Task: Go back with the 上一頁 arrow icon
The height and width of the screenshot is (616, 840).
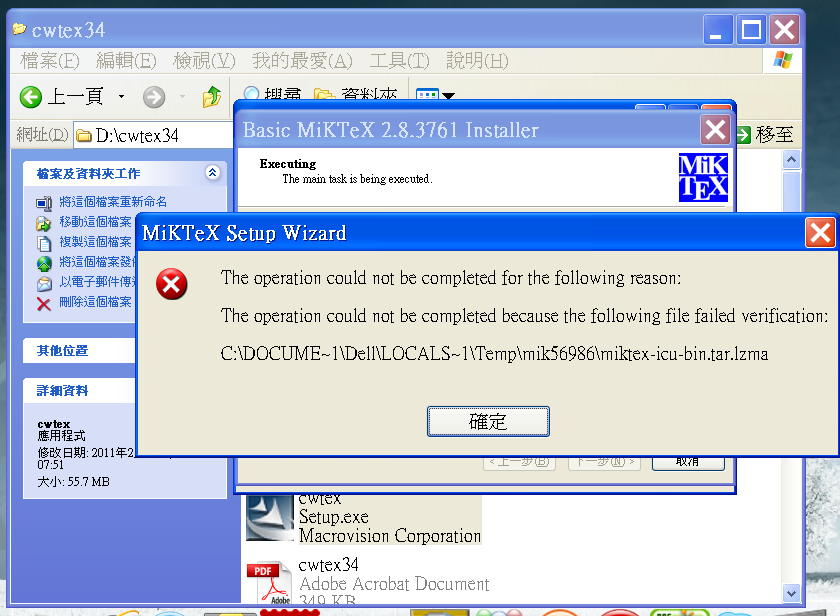Action: 31,97
